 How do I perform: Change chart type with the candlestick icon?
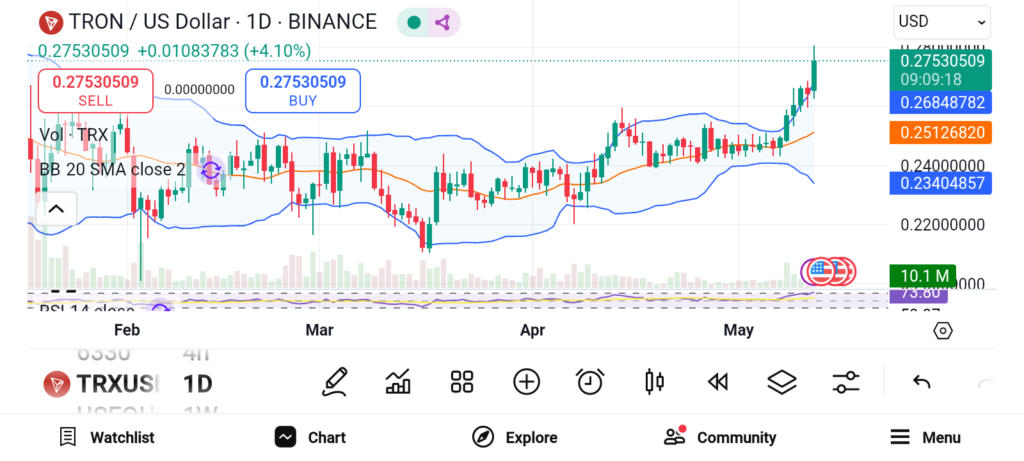point(654,381)
